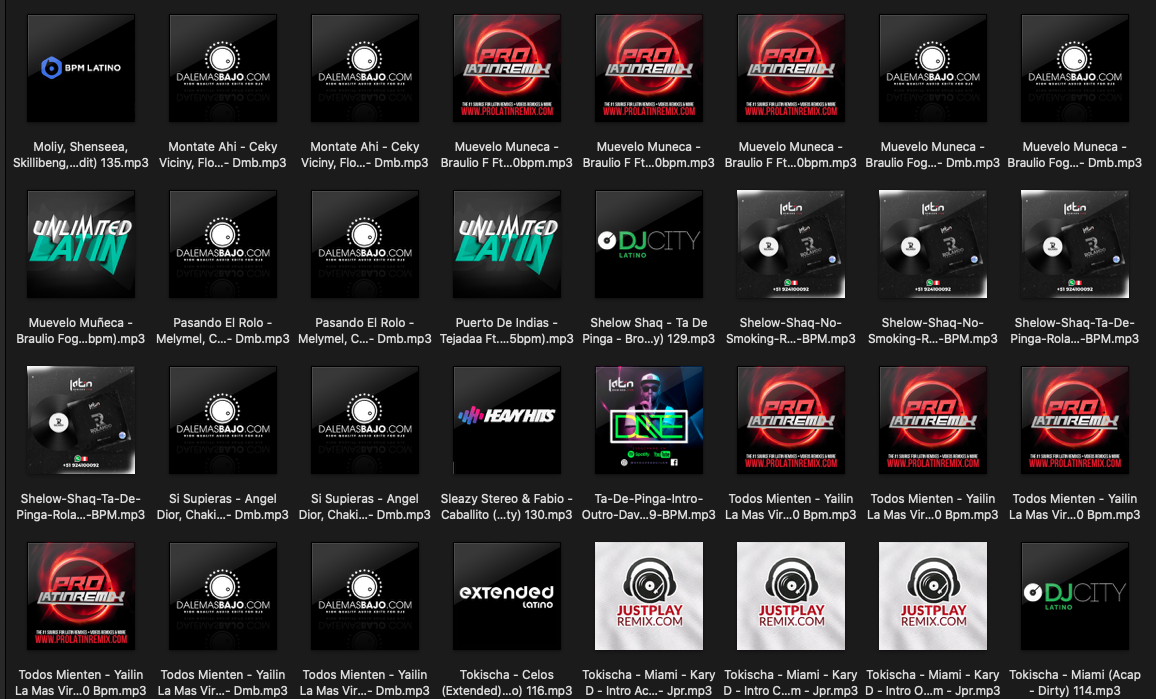Click the Moliy, Shenseea, Skillibeng filename
The image size is (1156, 699).
[81, 155]
